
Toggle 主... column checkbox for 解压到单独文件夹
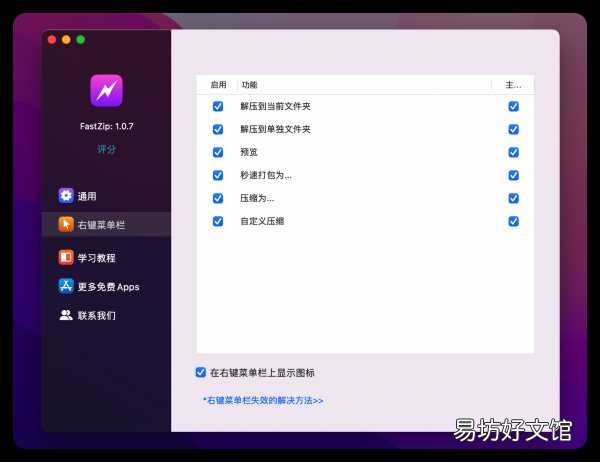[514, 129]
